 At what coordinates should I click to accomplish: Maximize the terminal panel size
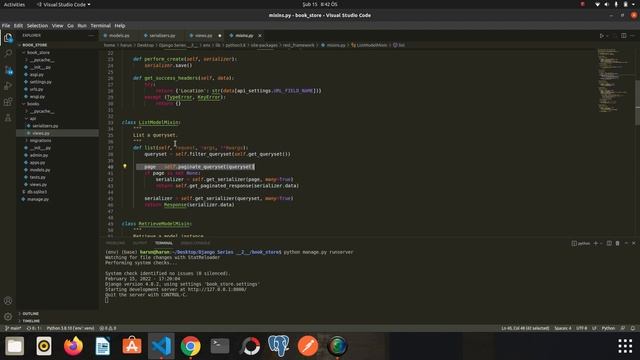626,243
